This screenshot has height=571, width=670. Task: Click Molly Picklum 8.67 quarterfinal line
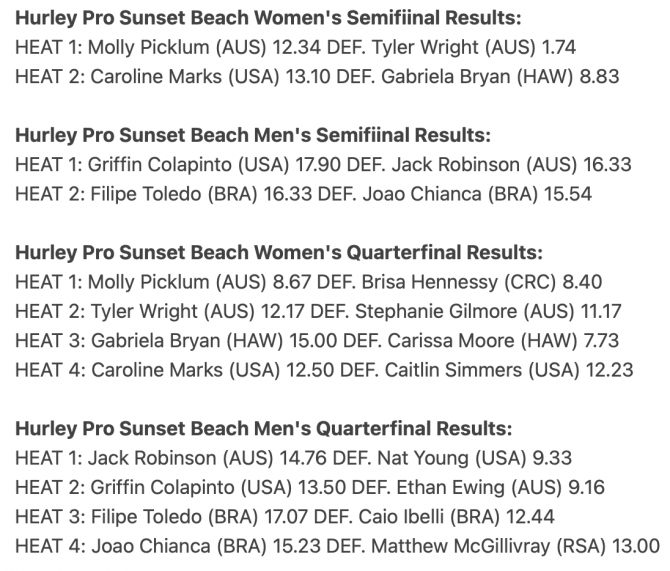click(309, 282)
